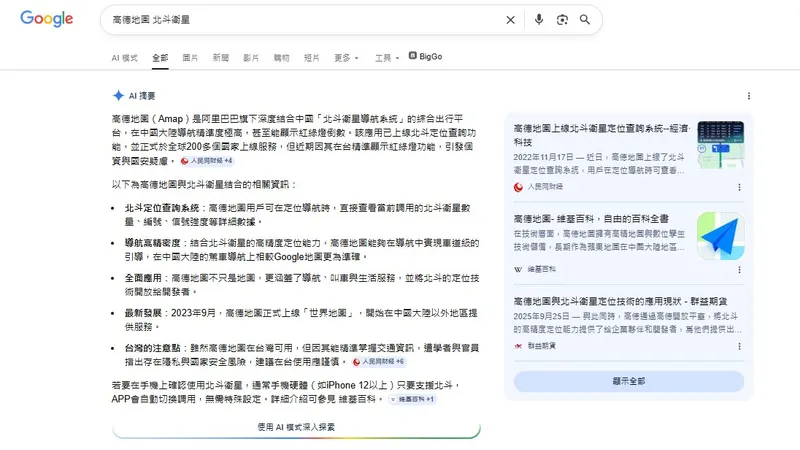800x450 pixels.
Task: Expand the 更多 dropdown
Action: (x=346, y=58)
